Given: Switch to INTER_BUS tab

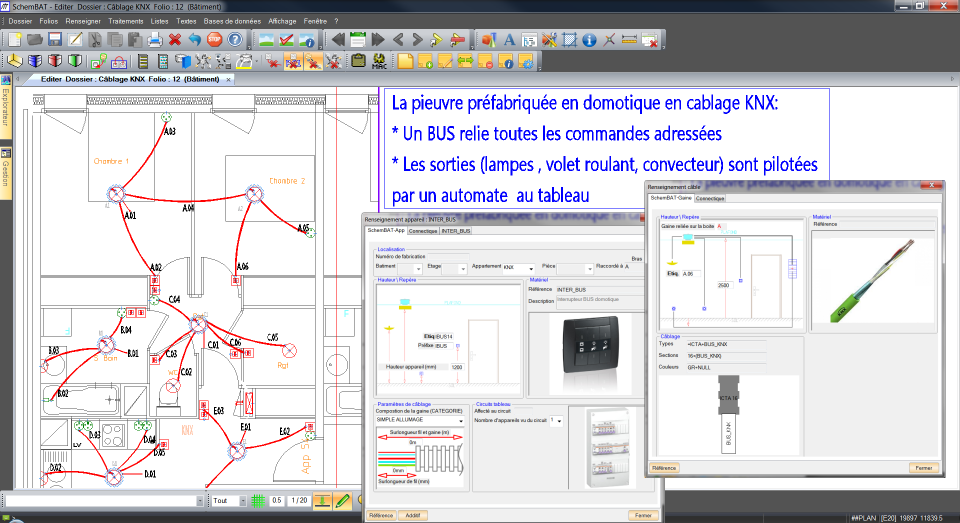Looking at the screenshot, I should click(x=456, y=231).
